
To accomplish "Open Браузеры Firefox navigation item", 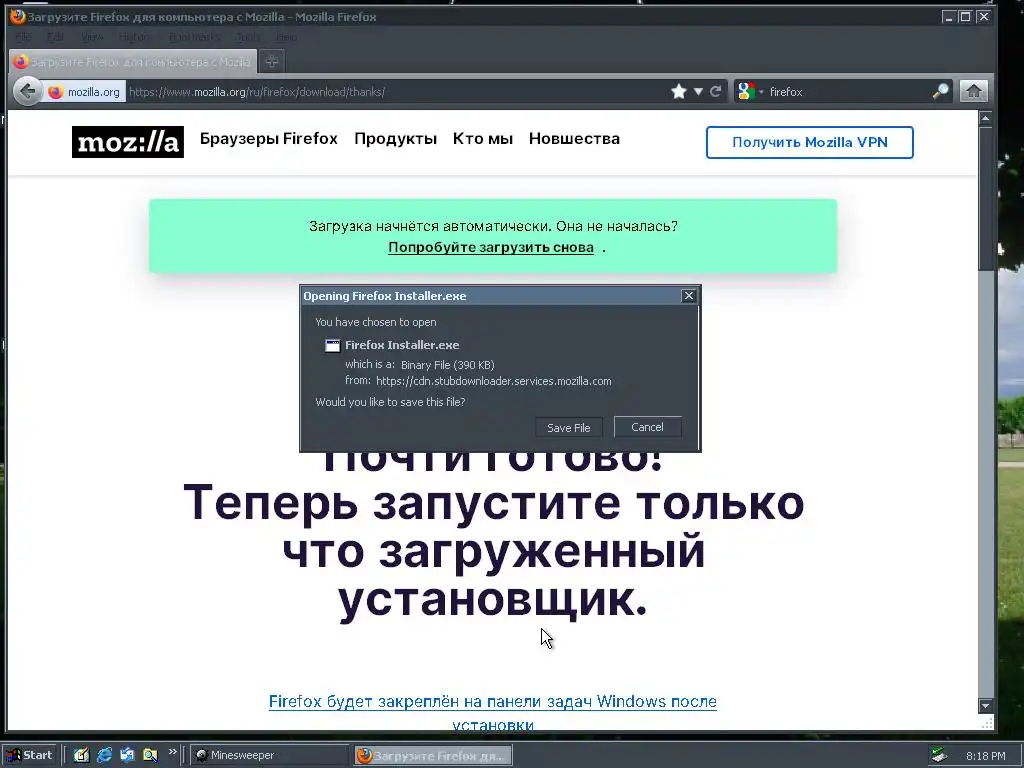I will coord(268,139).
